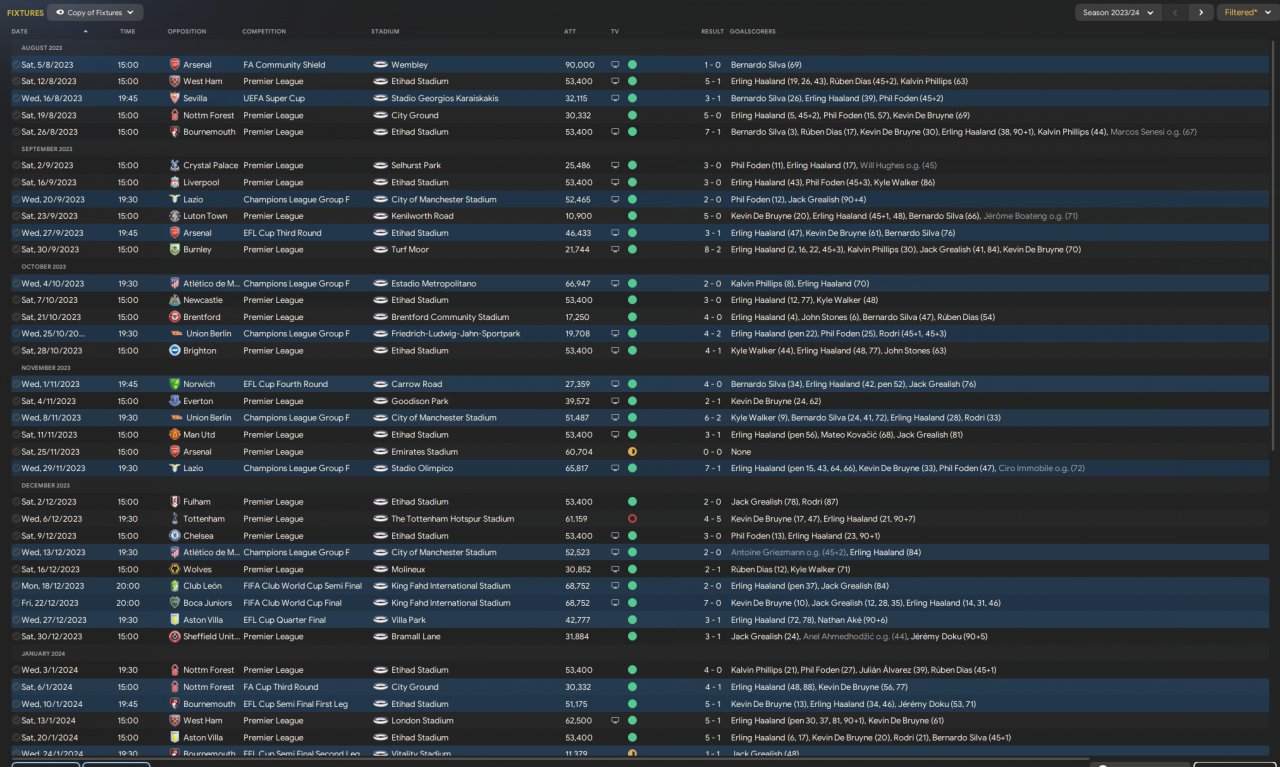Open the Copy of Fixtures view dropdown
The image size is (1280, 767).
click(95, 13)
